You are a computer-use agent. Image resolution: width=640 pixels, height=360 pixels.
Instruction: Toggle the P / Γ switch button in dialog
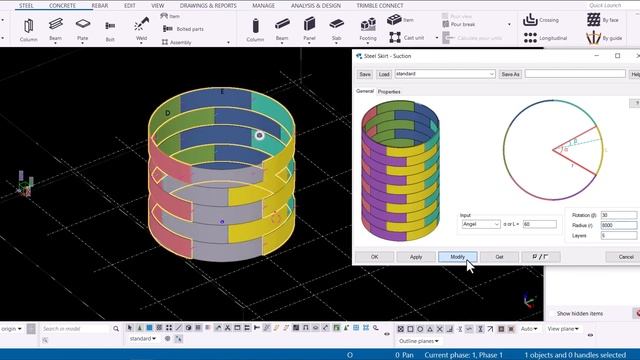[540, 257]
